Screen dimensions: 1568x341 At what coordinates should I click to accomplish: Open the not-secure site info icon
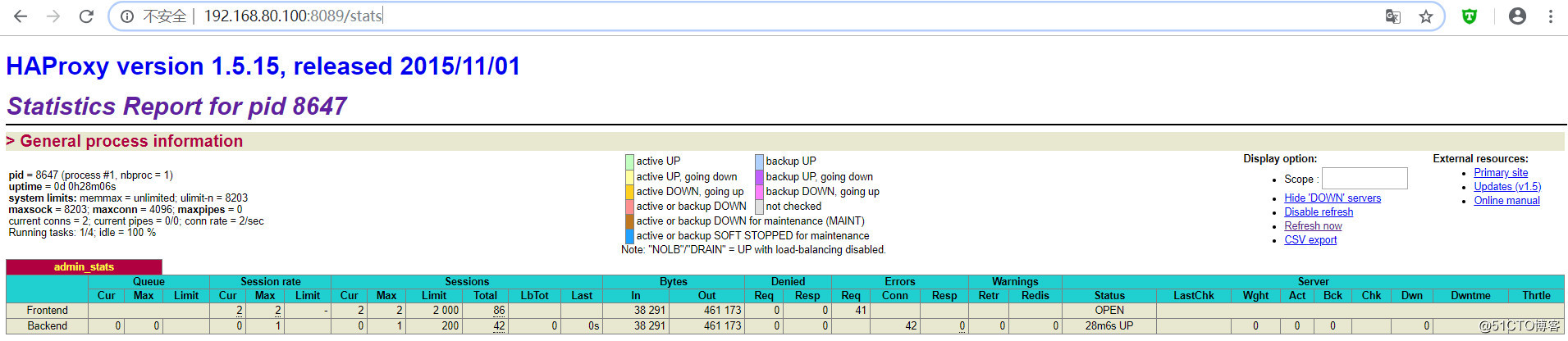127,16
